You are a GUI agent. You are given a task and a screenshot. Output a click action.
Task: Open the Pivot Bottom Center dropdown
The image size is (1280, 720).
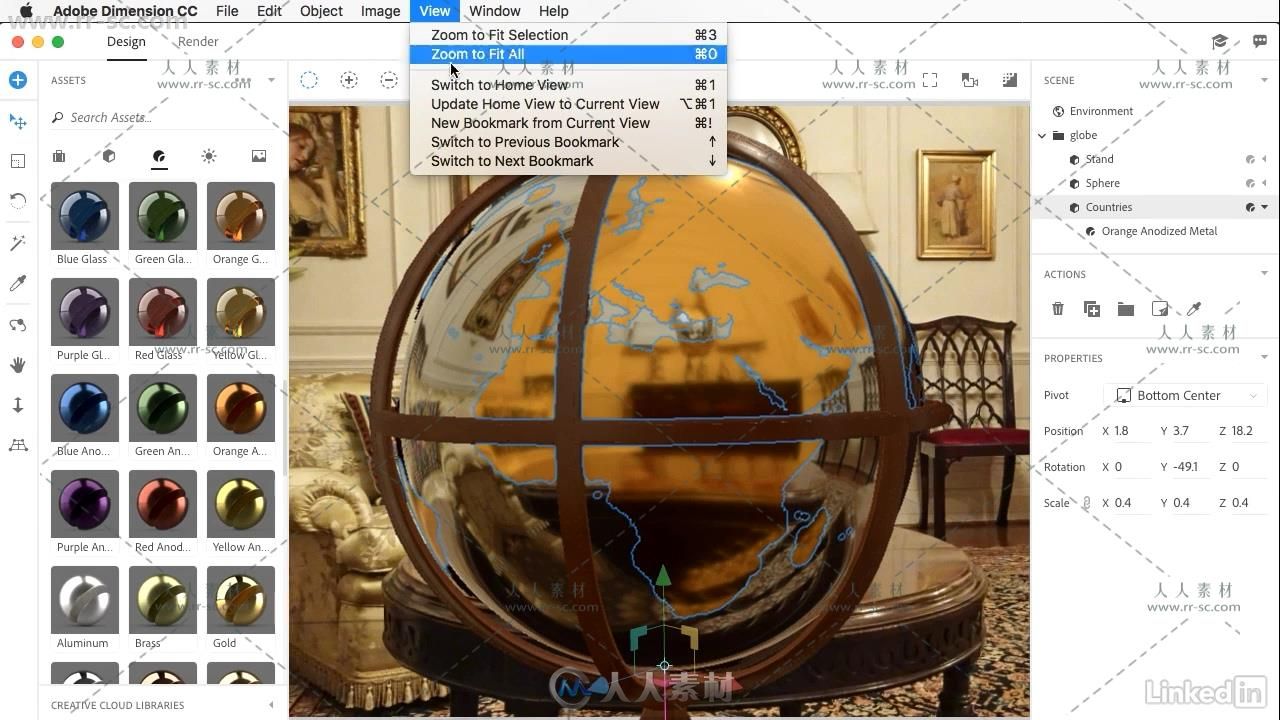click(x=1186, y=395)
